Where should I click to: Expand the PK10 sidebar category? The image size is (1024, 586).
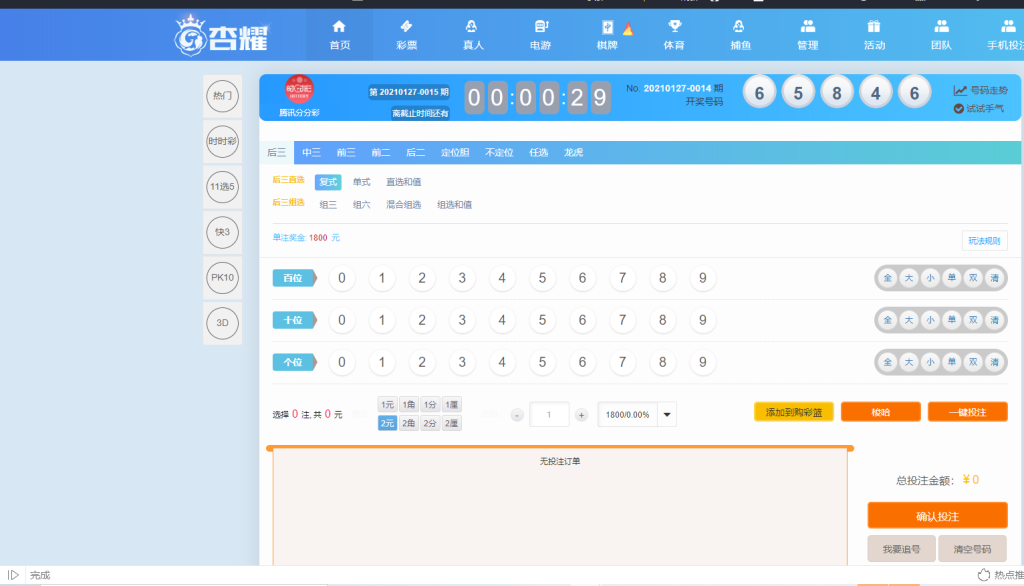pyautogui.click(x=222, y=278)
